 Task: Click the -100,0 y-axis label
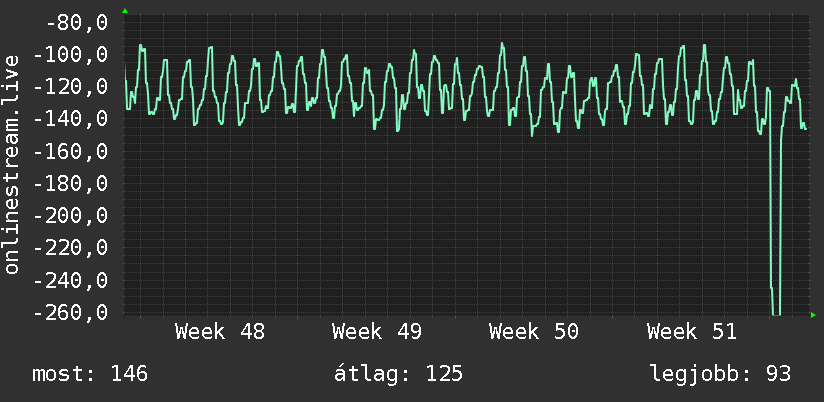click(x=71, y=55)
